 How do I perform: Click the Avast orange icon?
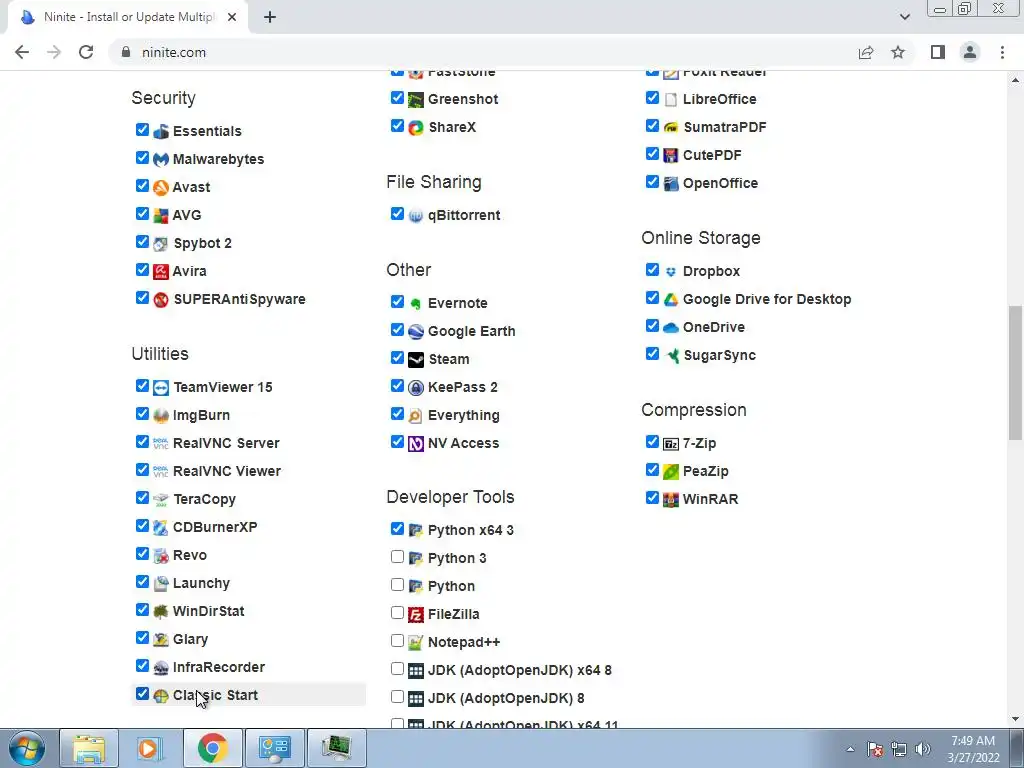[161, 187]
